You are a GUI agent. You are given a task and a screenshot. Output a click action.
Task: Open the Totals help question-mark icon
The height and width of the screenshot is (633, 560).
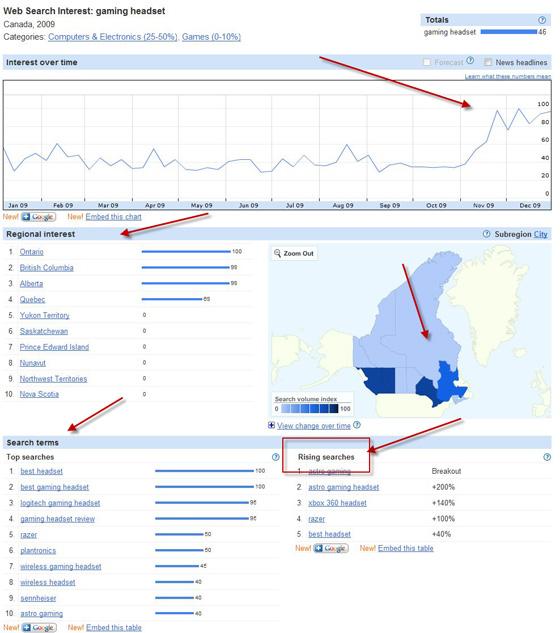click(542, 20)
